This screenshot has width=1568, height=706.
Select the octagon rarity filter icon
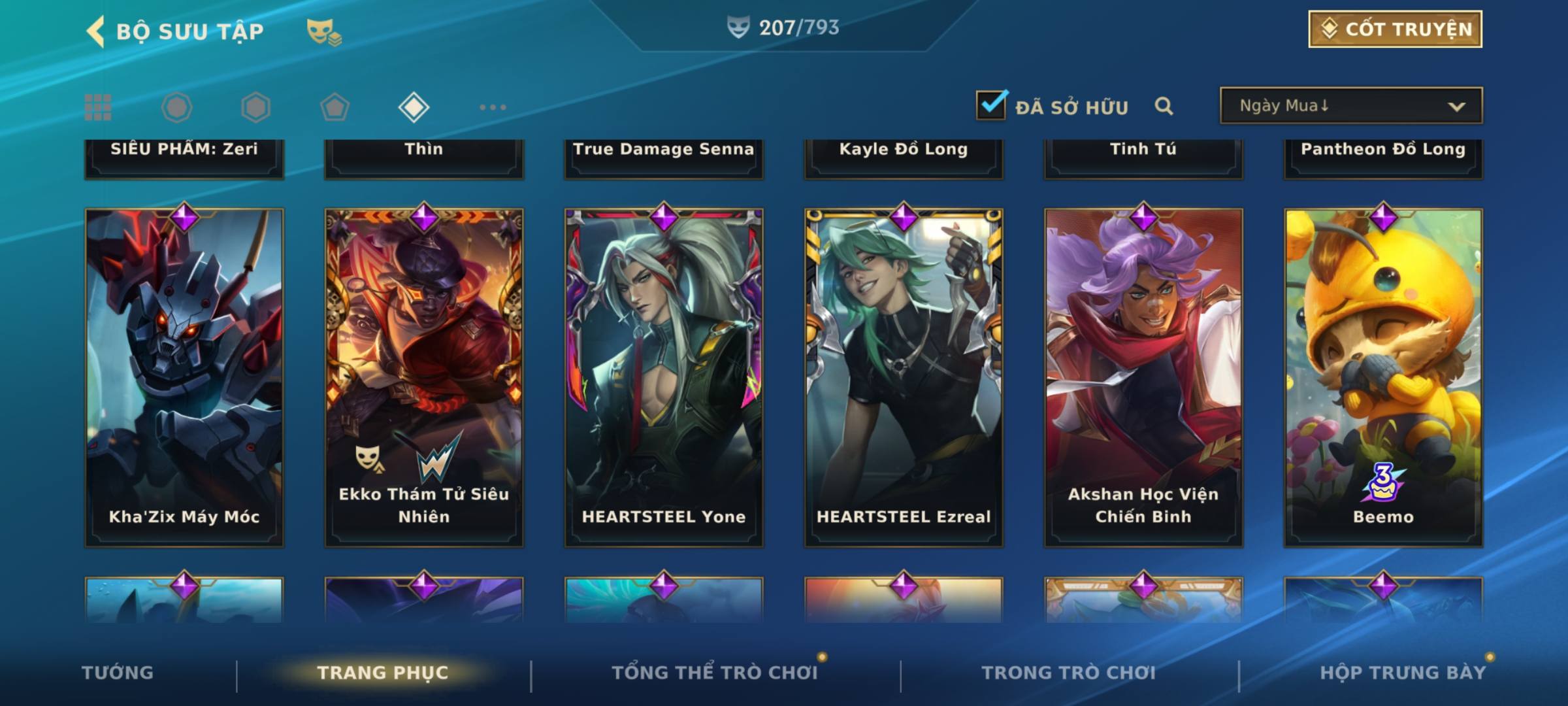176,107
